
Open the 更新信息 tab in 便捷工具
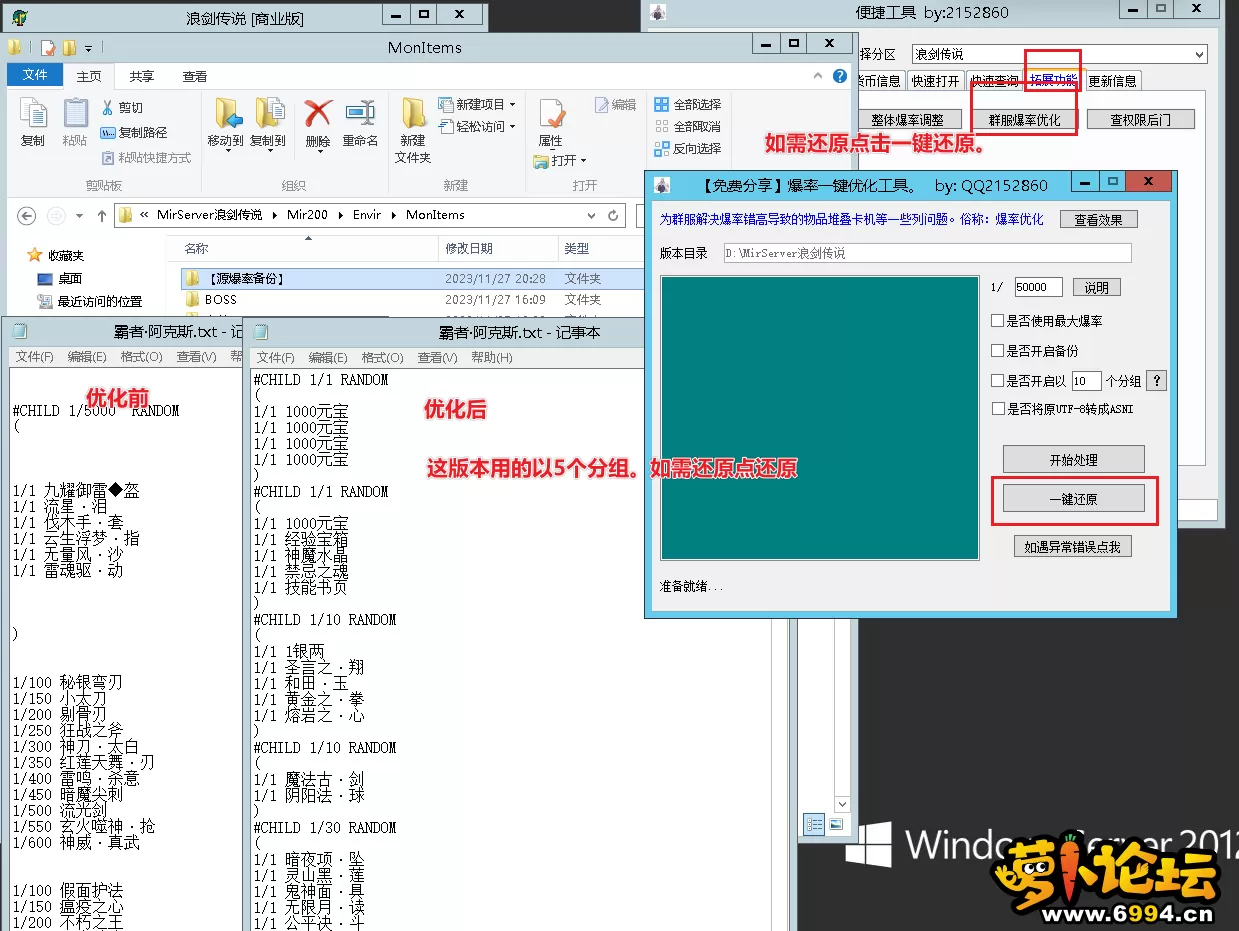point(1112,81)
